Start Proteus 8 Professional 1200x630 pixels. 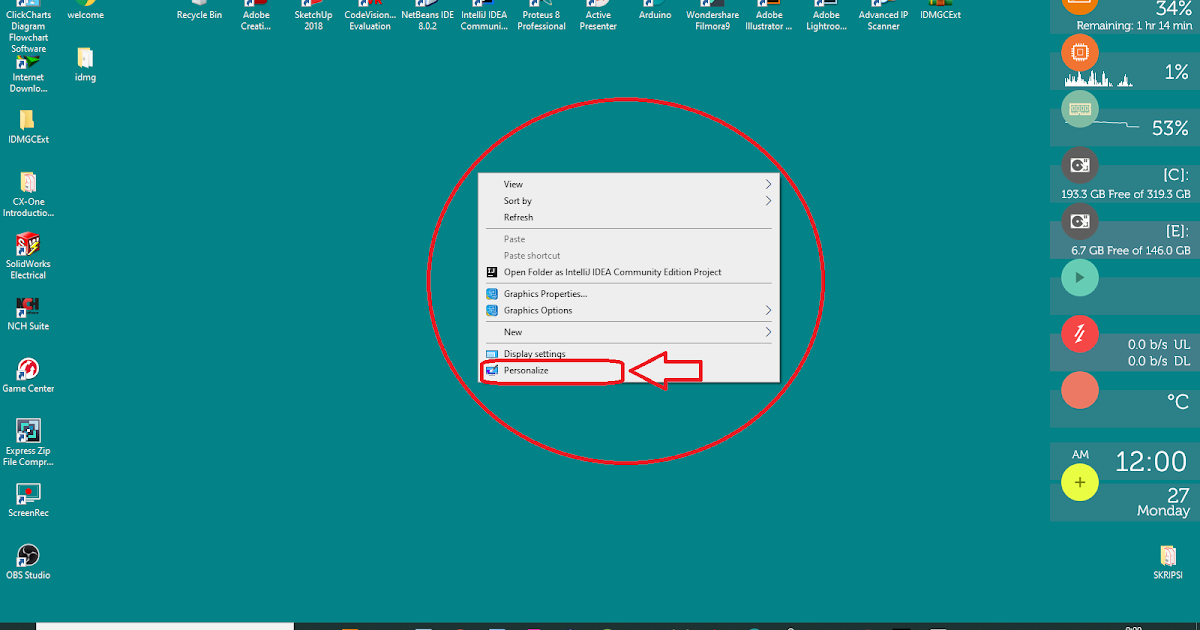click(x=541, y=10)
